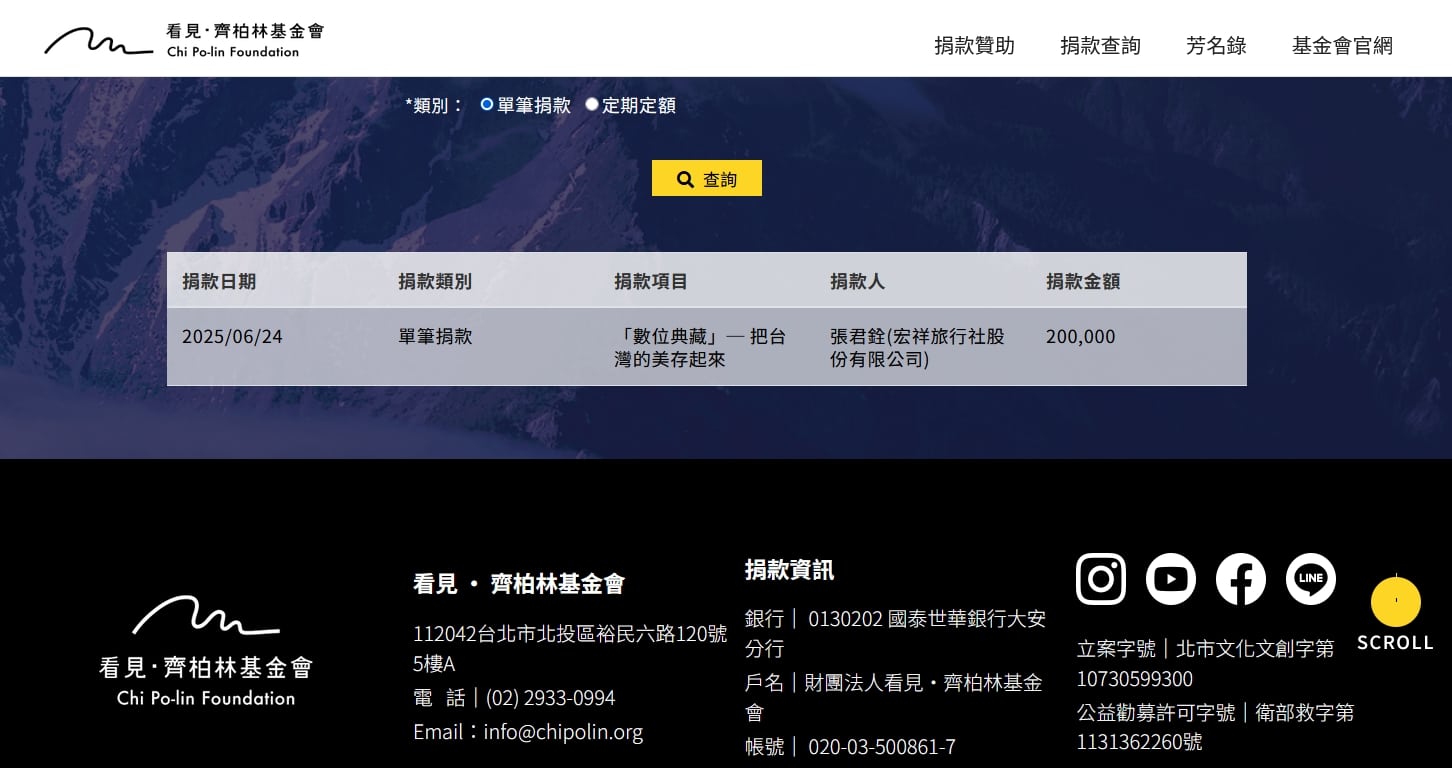The height and width of the screenshot is (768, 1452).
Task: Visit the 基金會官網 navigation link
Action: pos(1342,45)
